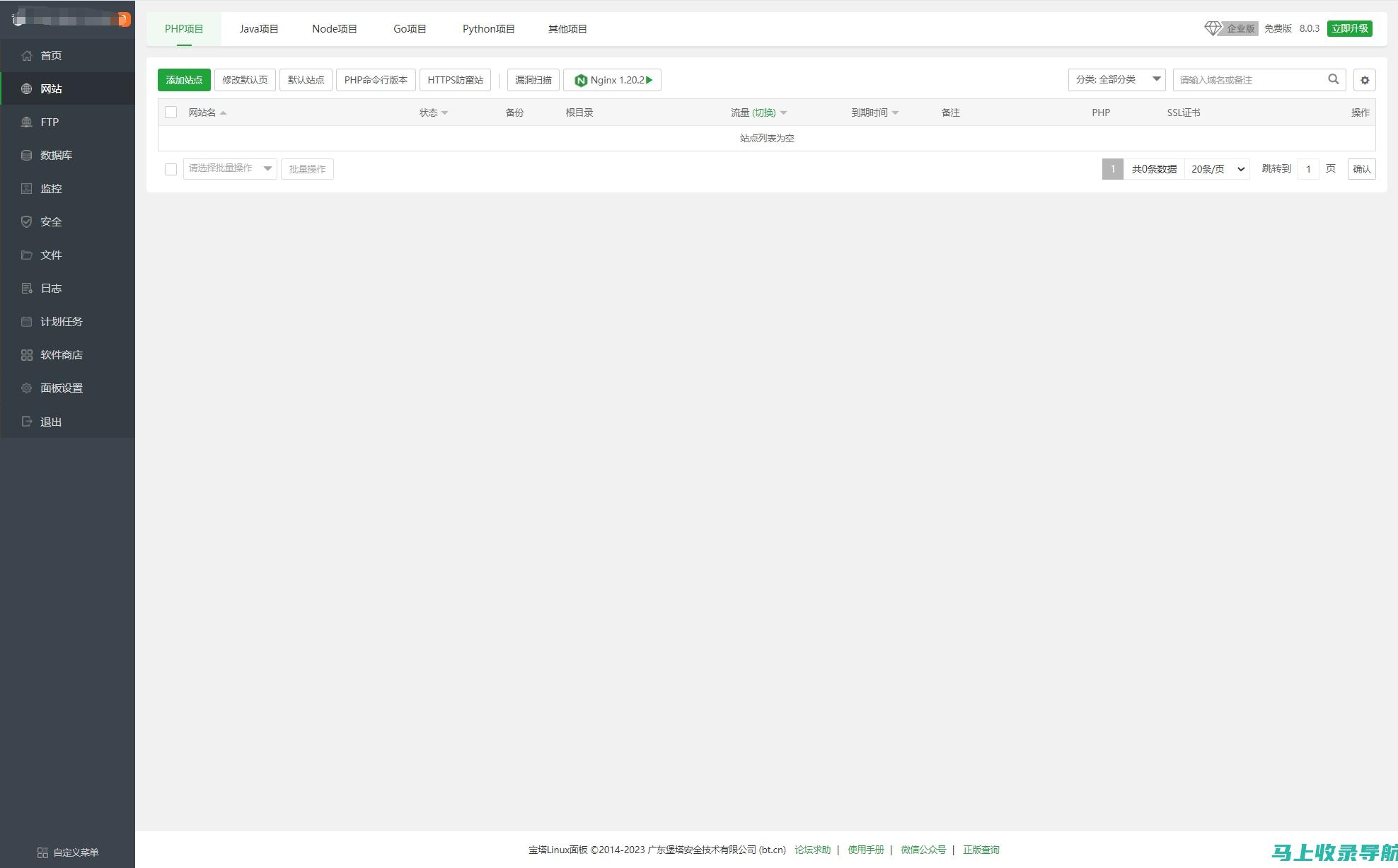Click the 8.0.3 version number
This screenshot has width=1398, height=868.
(x=1310, y=28)
